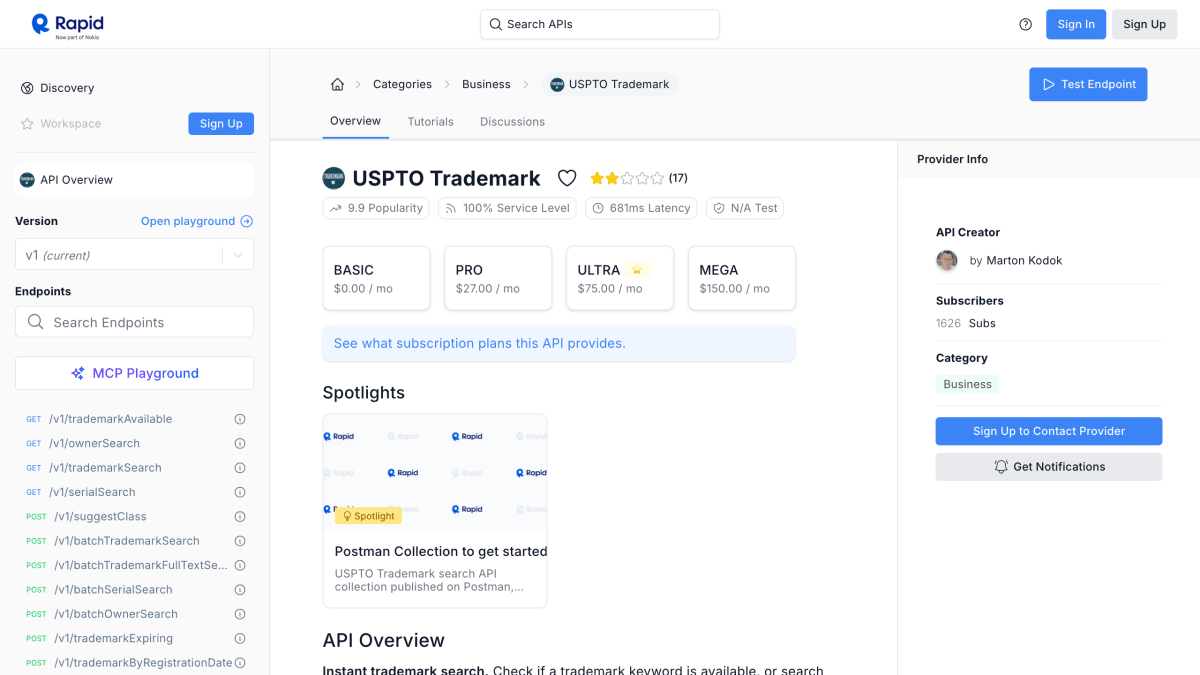Click the (17) ratings count
The image size is (1200, 675).
point(678,178)
